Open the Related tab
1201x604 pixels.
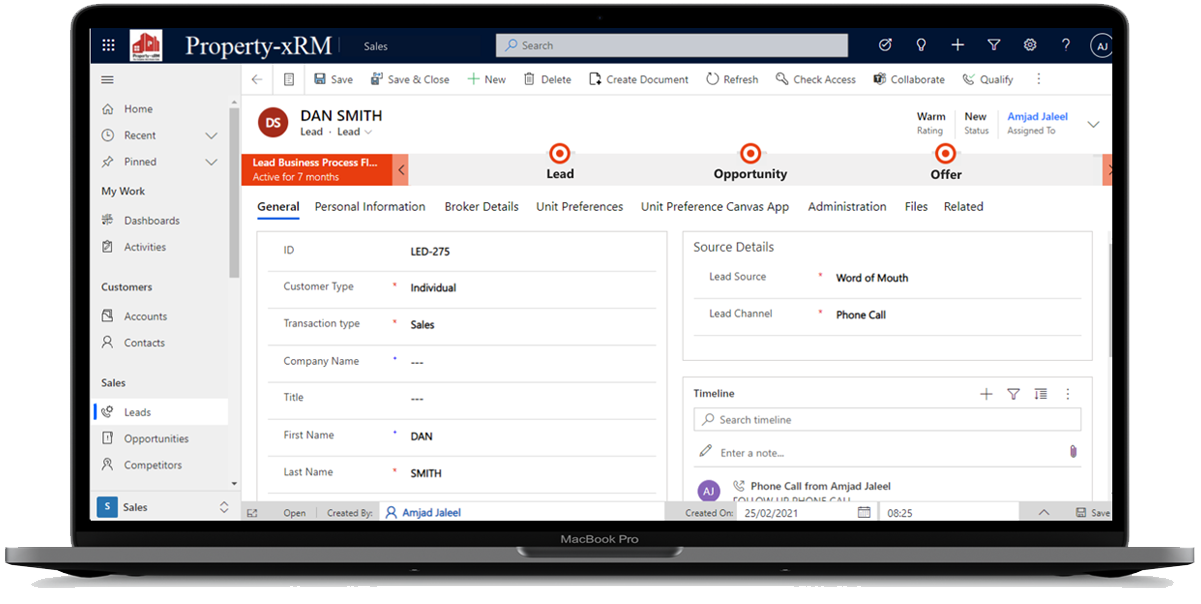pos(964,207)
